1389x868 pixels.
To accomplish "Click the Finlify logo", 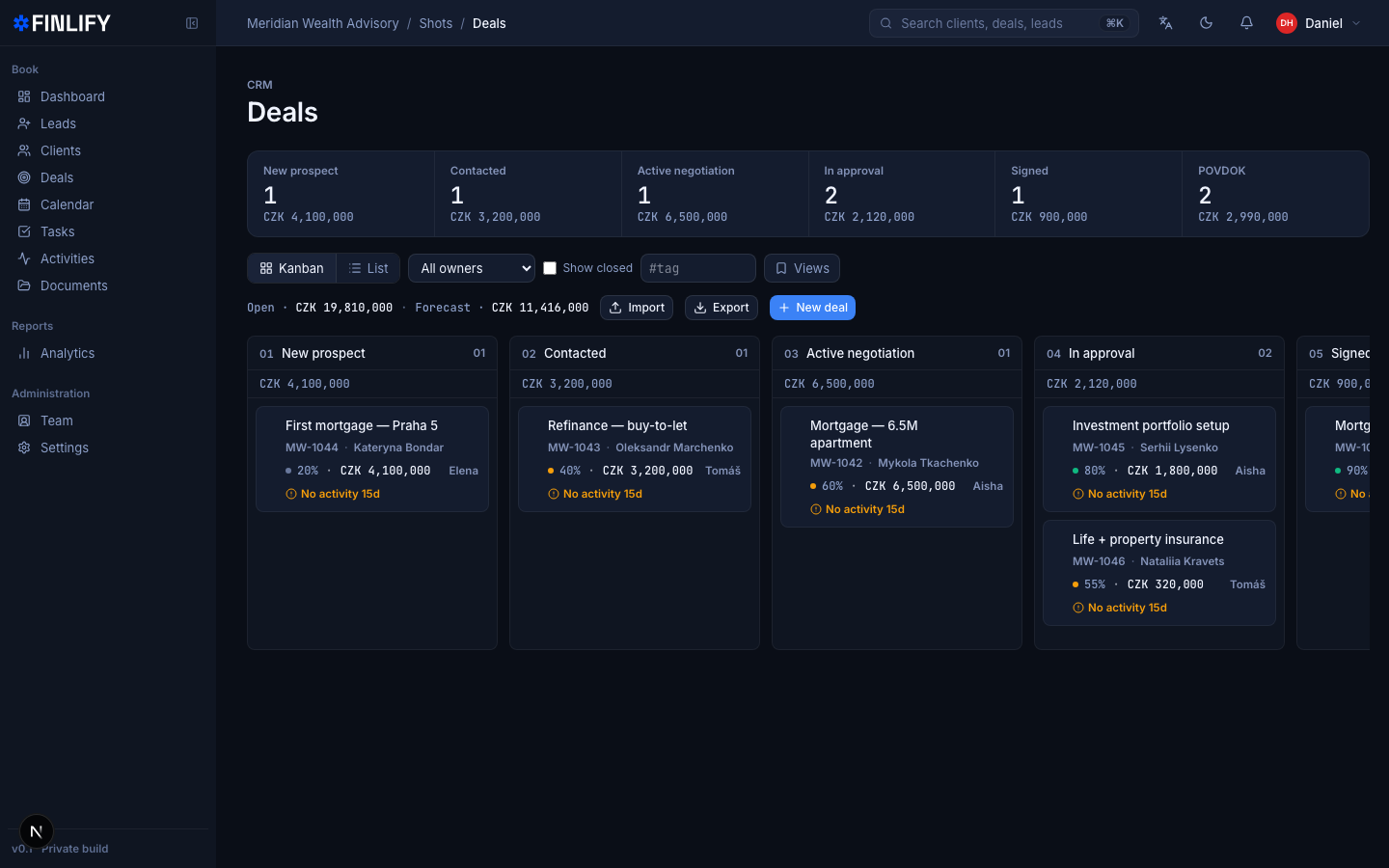I will pos(62,23).
